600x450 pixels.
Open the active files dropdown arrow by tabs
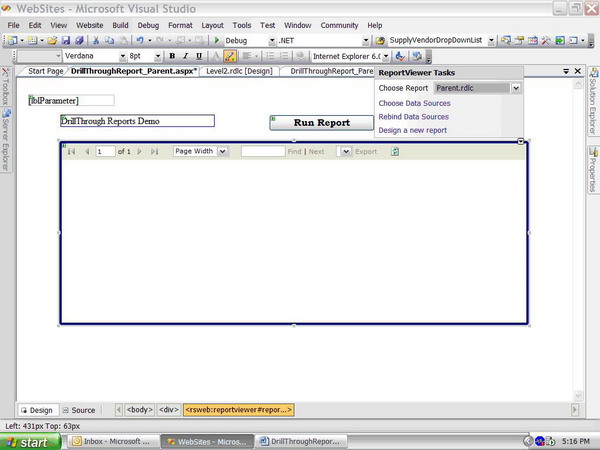click(566, 71)
